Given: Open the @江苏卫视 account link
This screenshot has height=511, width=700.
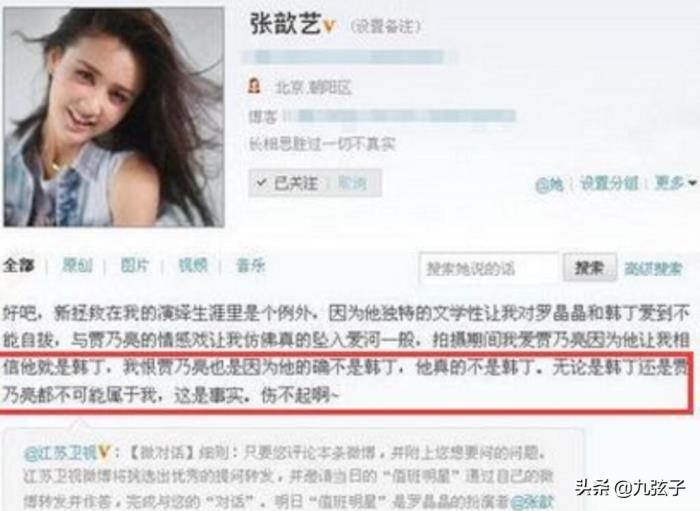Looking at the screenshot, I should pyautogui.click(x=61, y=453).
